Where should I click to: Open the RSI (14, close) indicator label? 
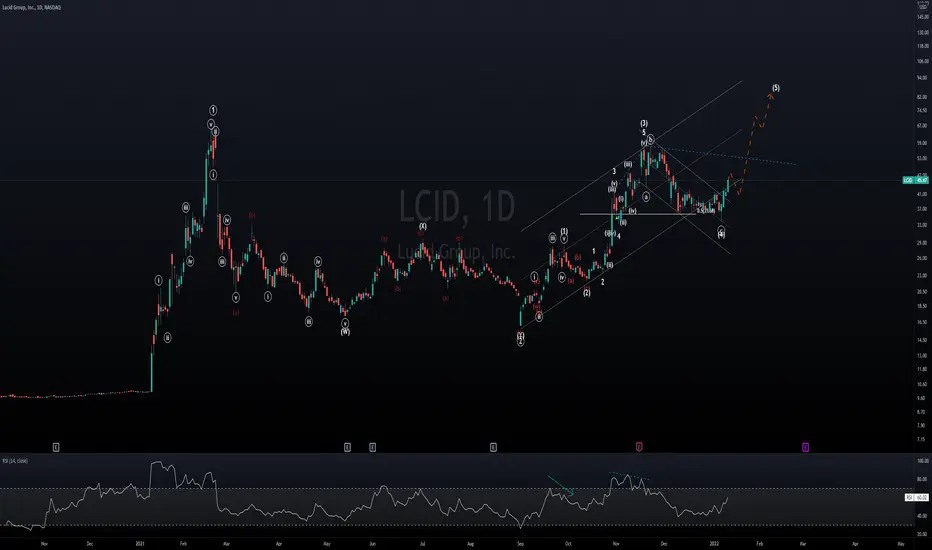point(15,461)
